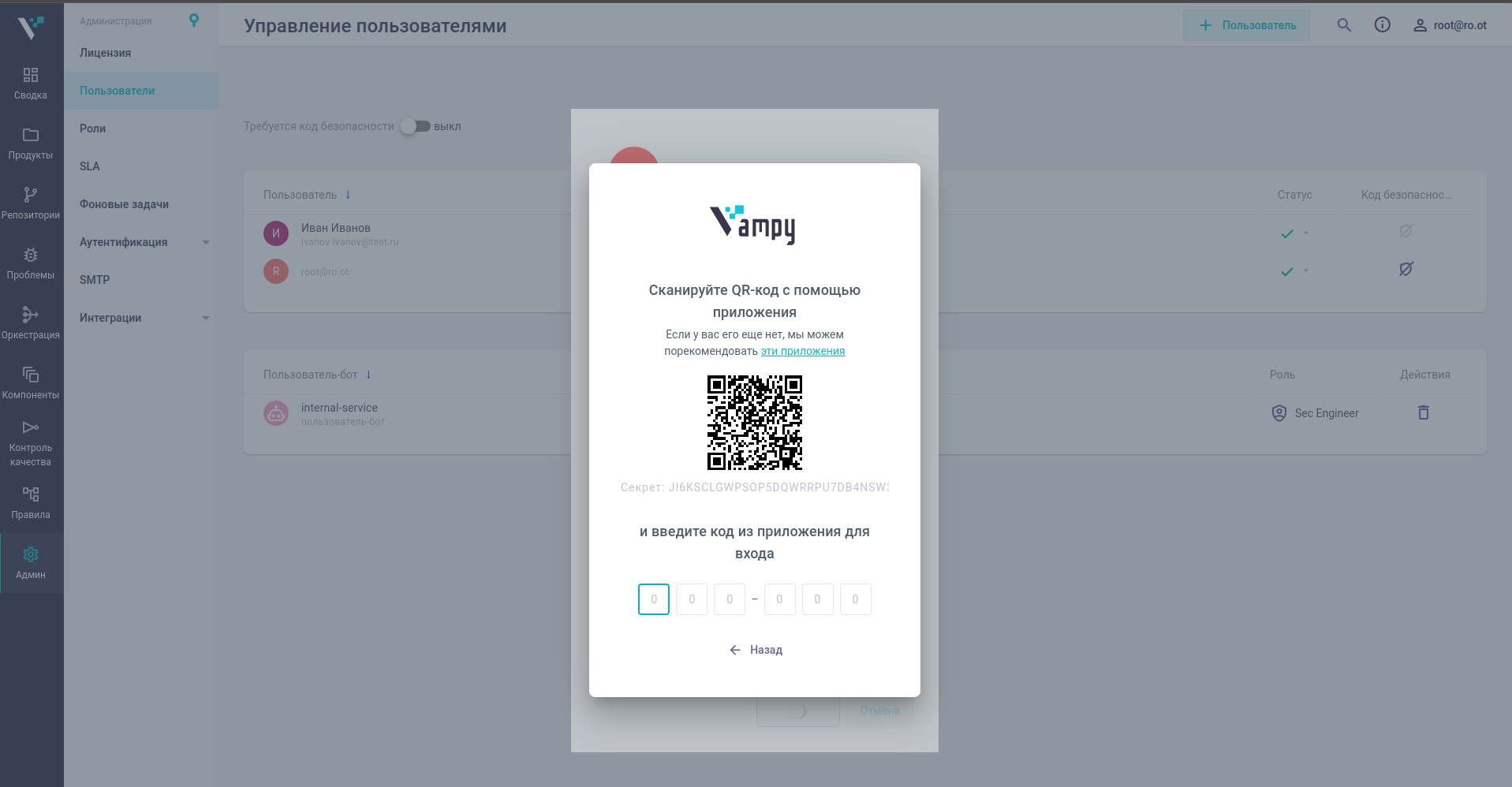This screenshot has height=787, width=1512.
Task: Open the Компоненты section icon
Action: pyautogui.click(x=31, y=375)
